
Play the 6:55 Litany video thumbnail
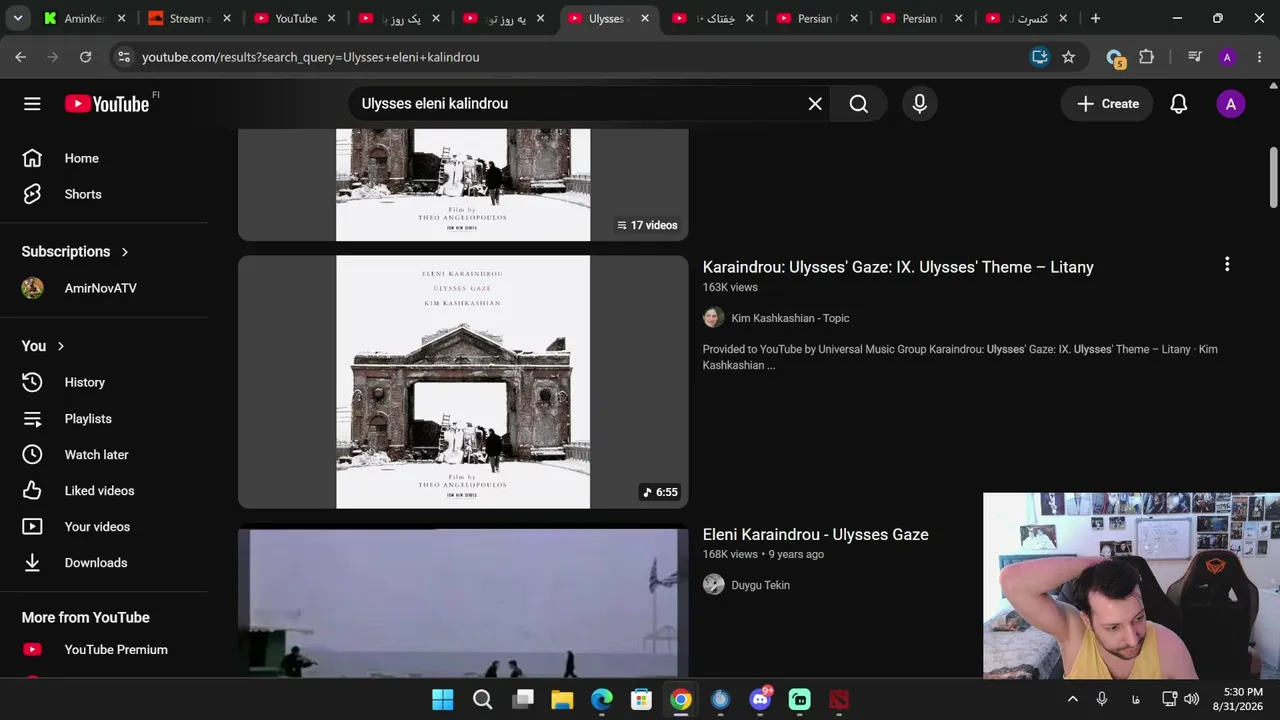click(463, 382)
